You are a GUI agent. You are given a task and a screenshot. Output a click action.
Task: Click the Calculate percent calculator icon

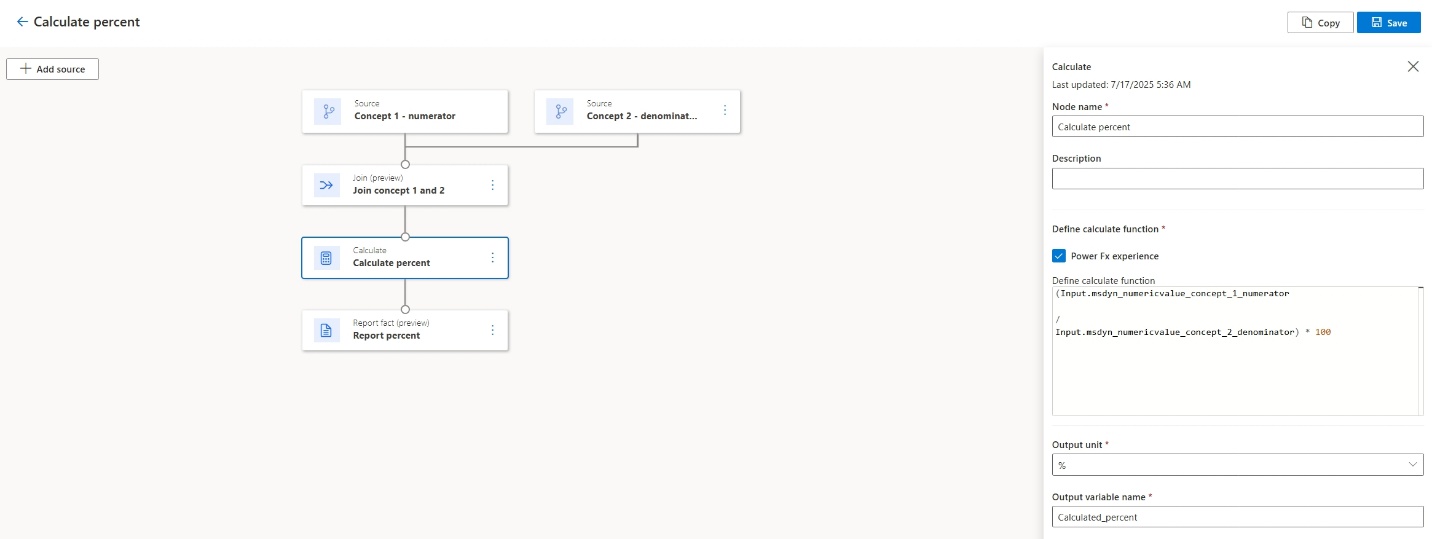click(x=327, y=258)
